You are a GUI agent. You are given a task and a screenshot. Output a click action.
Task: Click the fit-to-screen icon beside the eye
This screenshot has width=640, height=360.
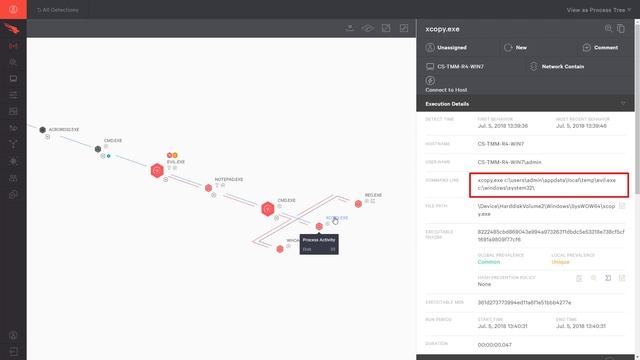coord(386,28)
